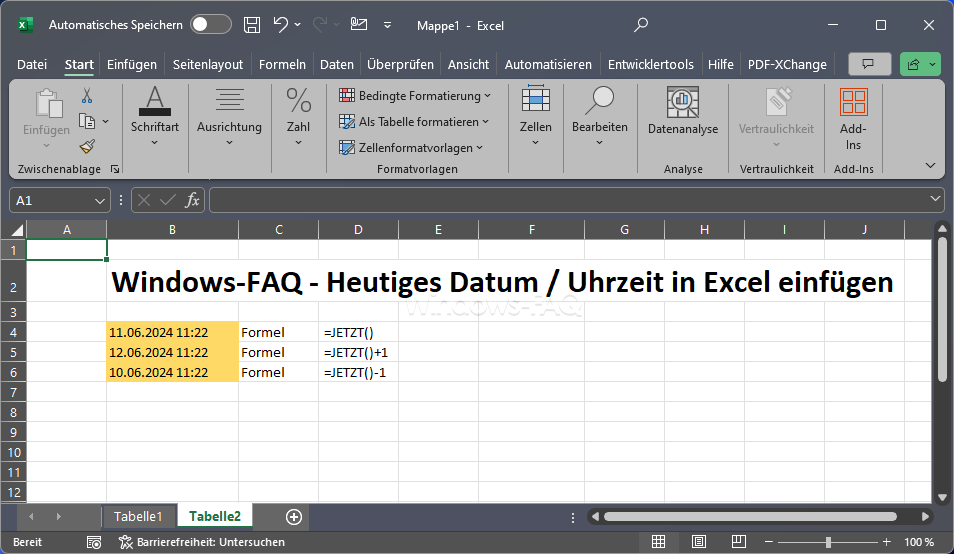Select column F header
Image resolution: width=954 pixels, height=554 pixels.
click(531, 229)
